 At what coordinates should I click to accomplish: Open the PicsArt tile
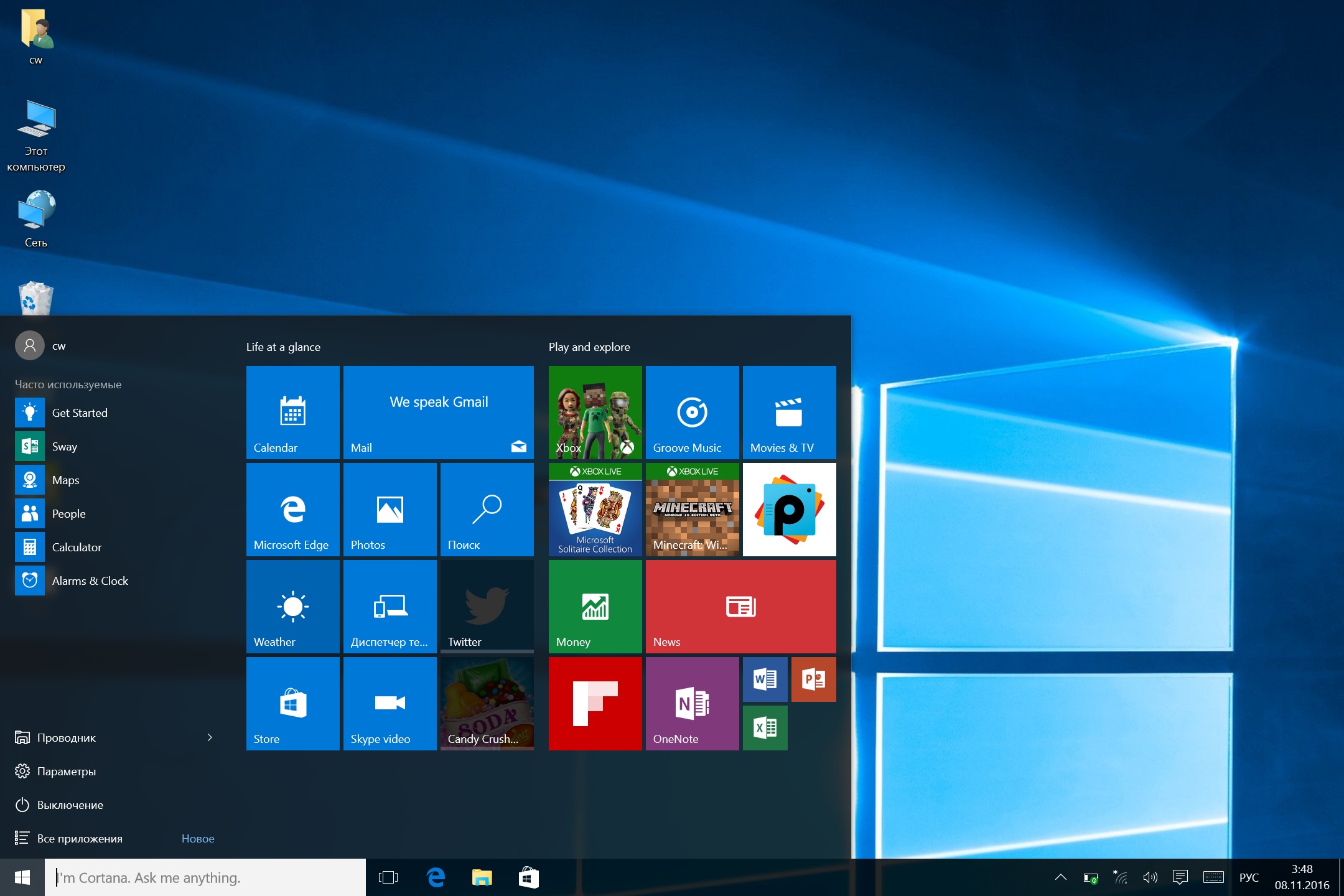click(789, 509)
